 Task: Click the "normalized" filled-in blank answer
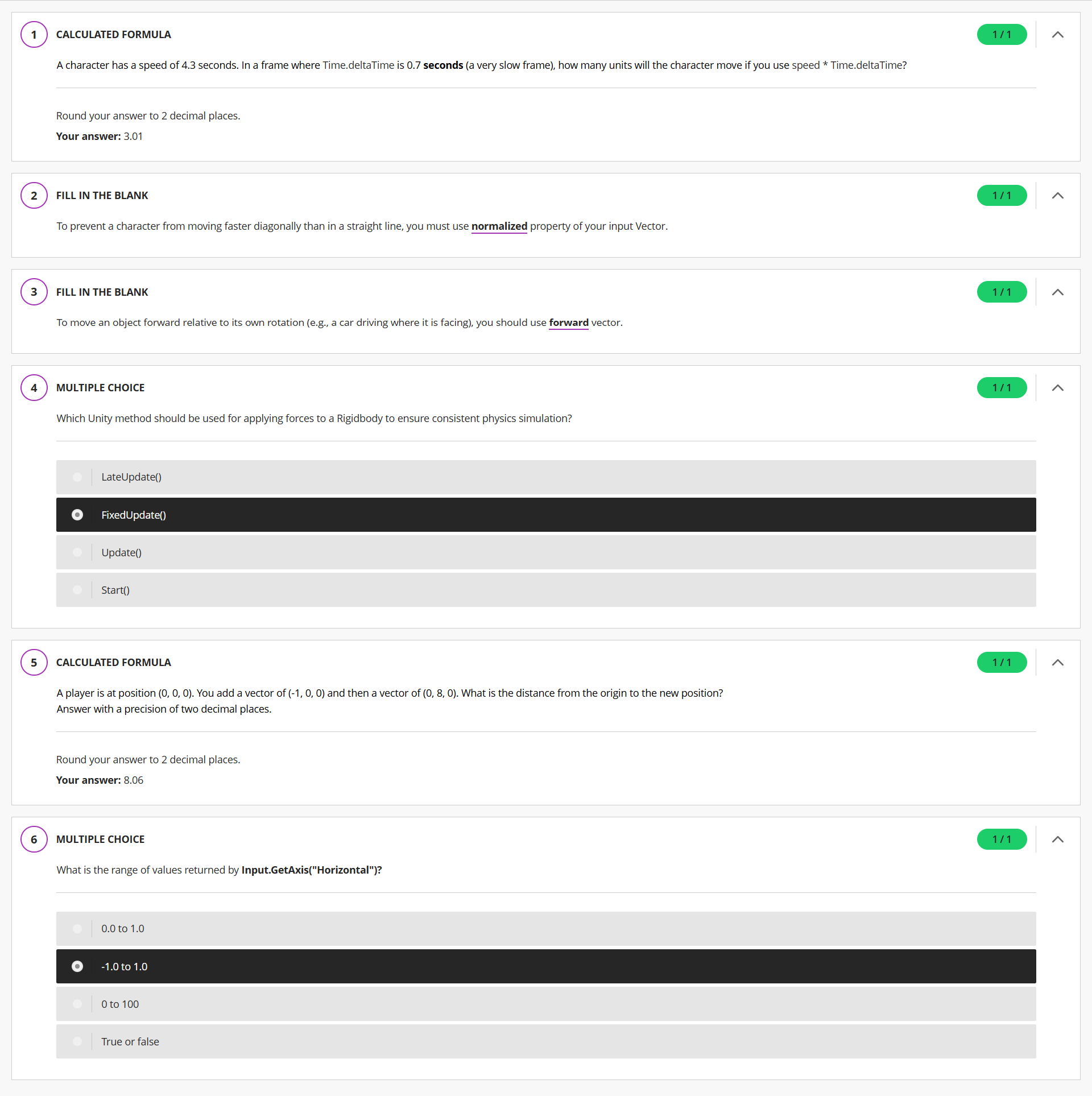tap(499, 226)
